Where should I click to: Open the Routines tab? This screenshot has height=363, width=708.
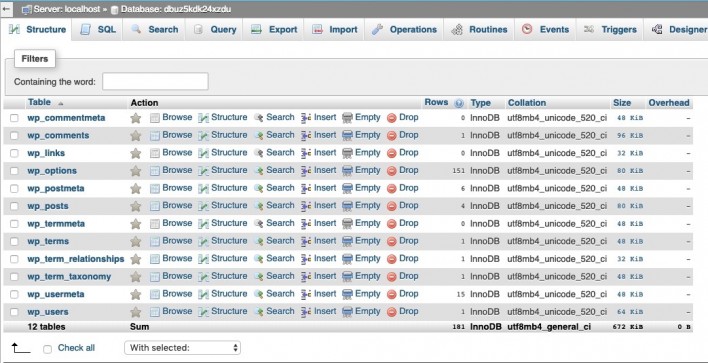479,30
